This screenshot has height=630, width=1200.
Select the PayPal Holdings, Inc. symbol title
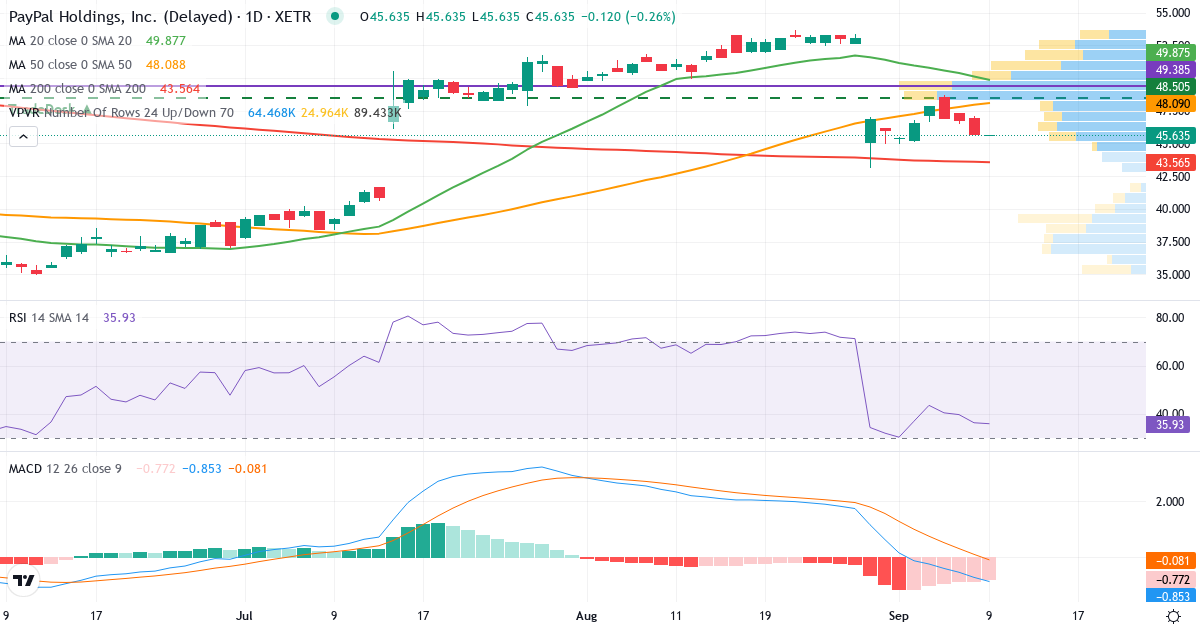point(158,16)
